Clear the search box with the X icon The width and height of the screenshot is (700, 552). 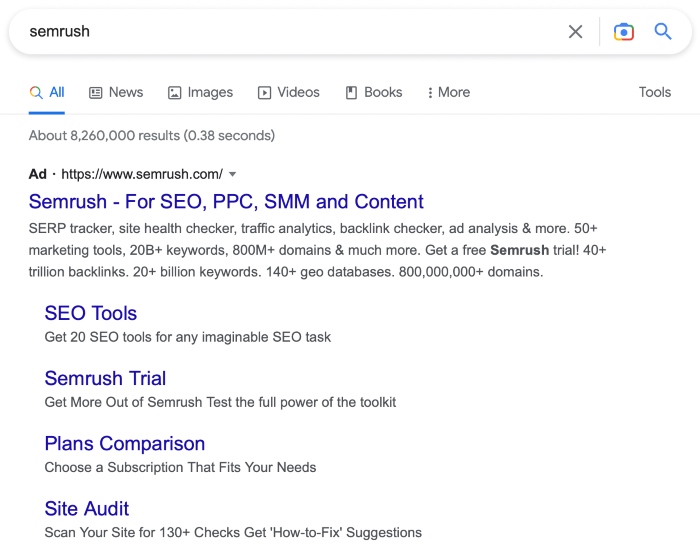tap(575, 32)
